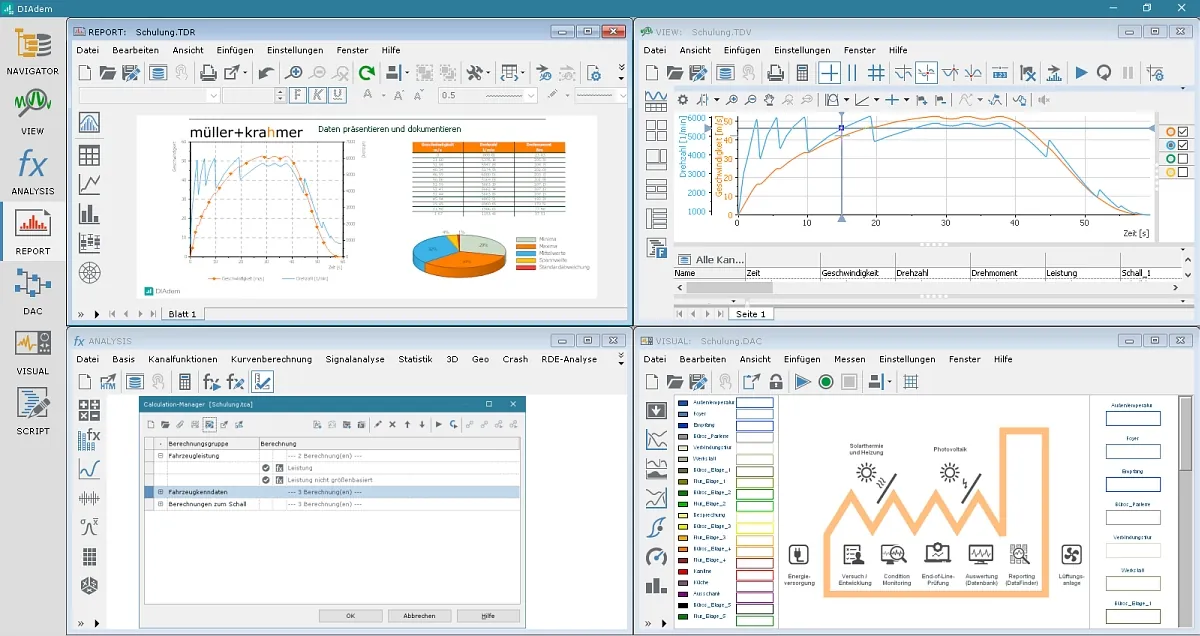This screenshot has height=636, width=1200.
Task: Uncheck the blue curve checkbox in the VIEW legend
Action: click(1183, 146)
